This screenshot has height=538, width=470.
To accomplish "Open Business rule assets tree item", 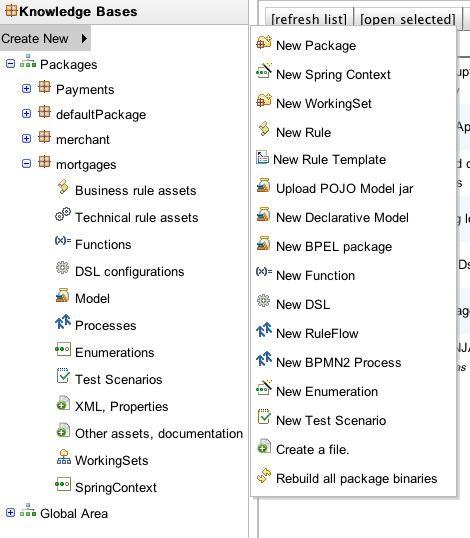I will click(x=136, y=190).
